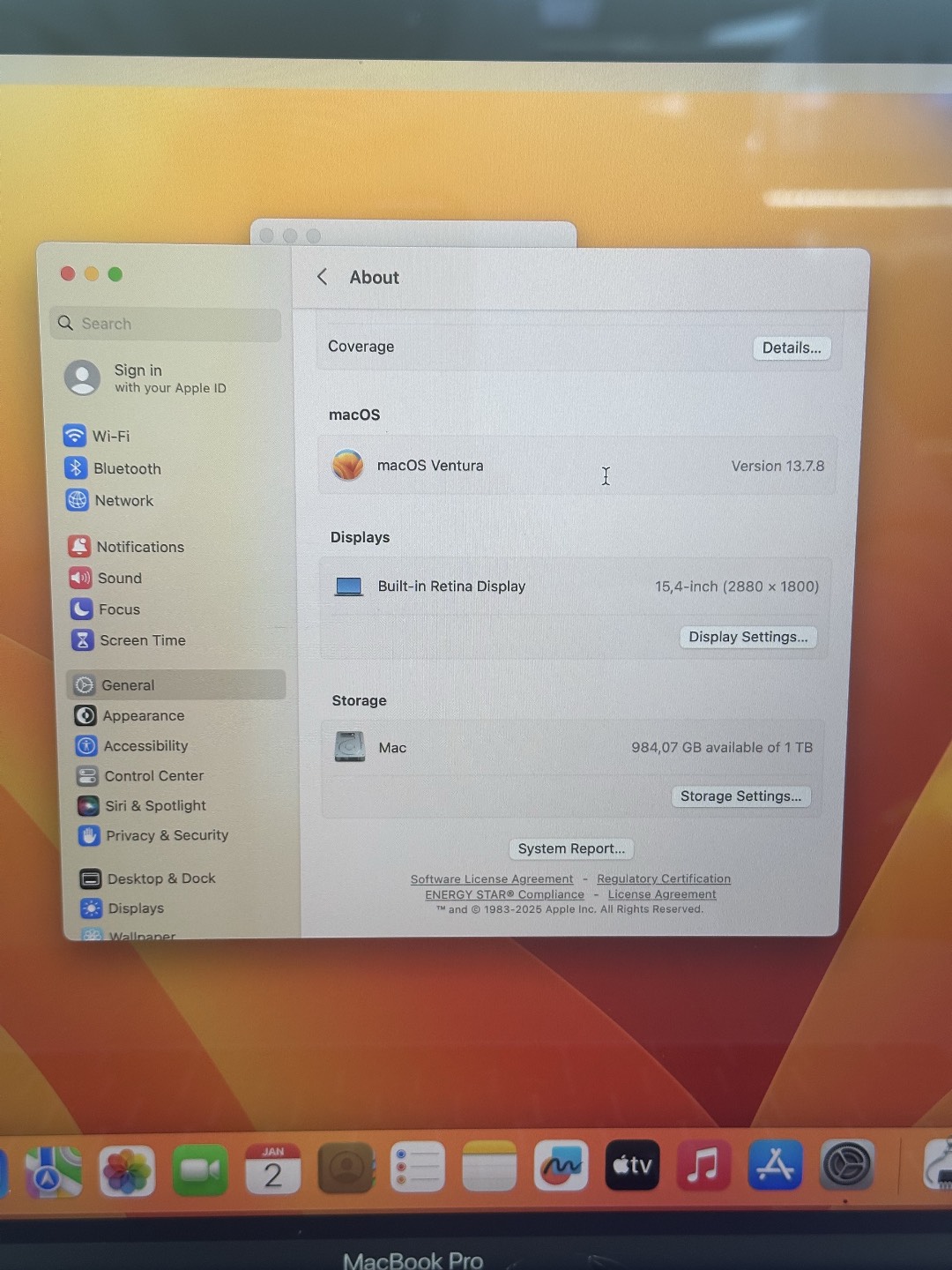Open FaceTime in the Dock
952x1270 pixels.
click(200, 1170)
